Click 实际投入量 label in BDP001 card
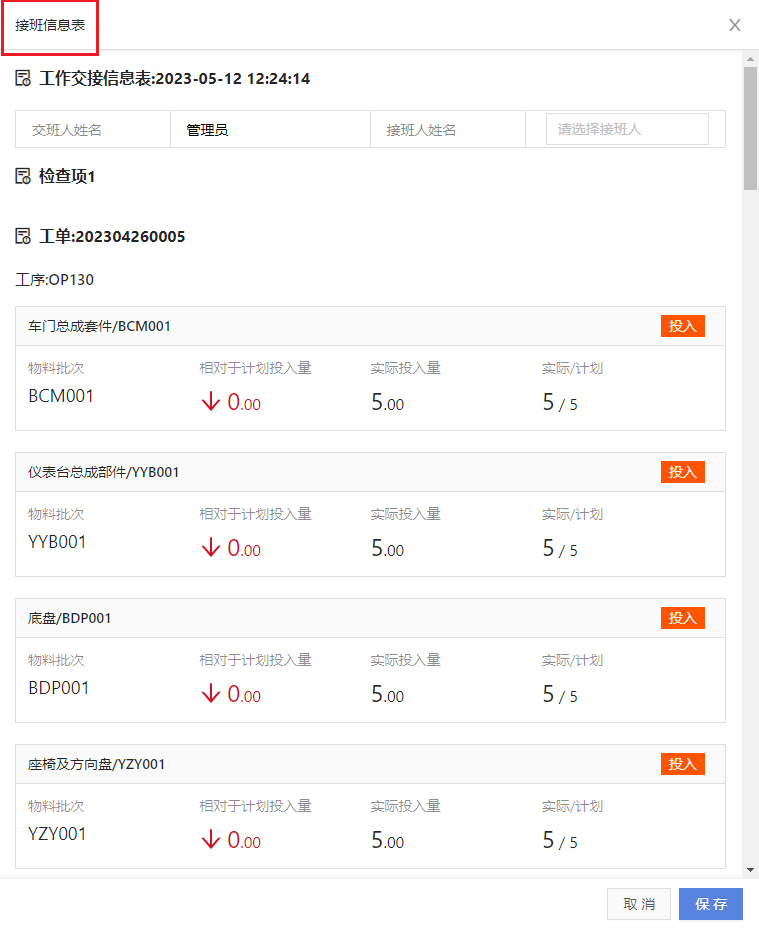Screen dimensions: 759x929 [406, 660]
